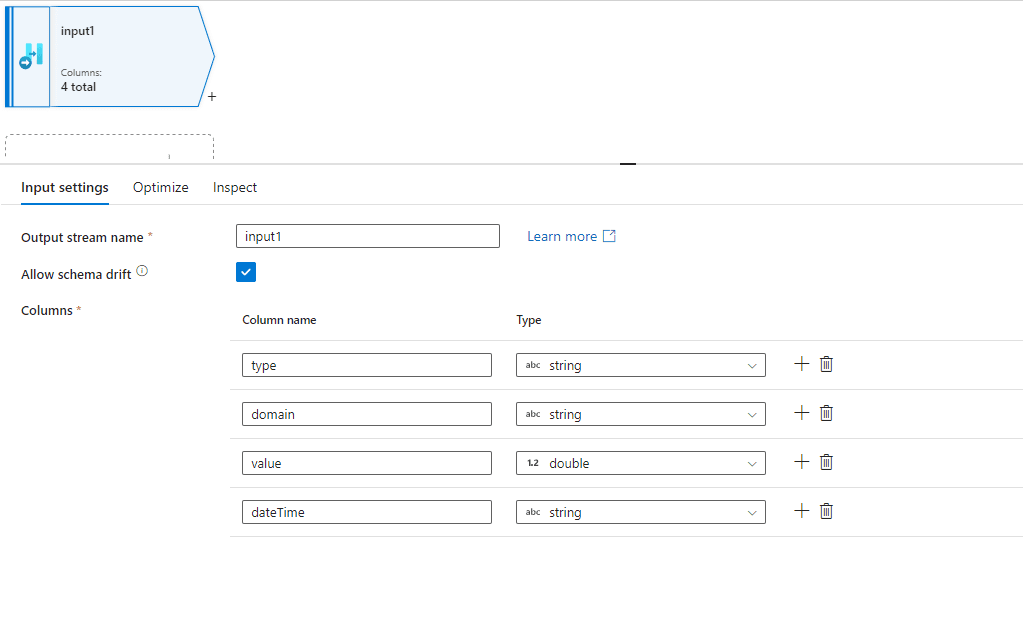Viewport: 1023px width, 622px height.
Task: Delete the type column row
Action: pos(826,364)
